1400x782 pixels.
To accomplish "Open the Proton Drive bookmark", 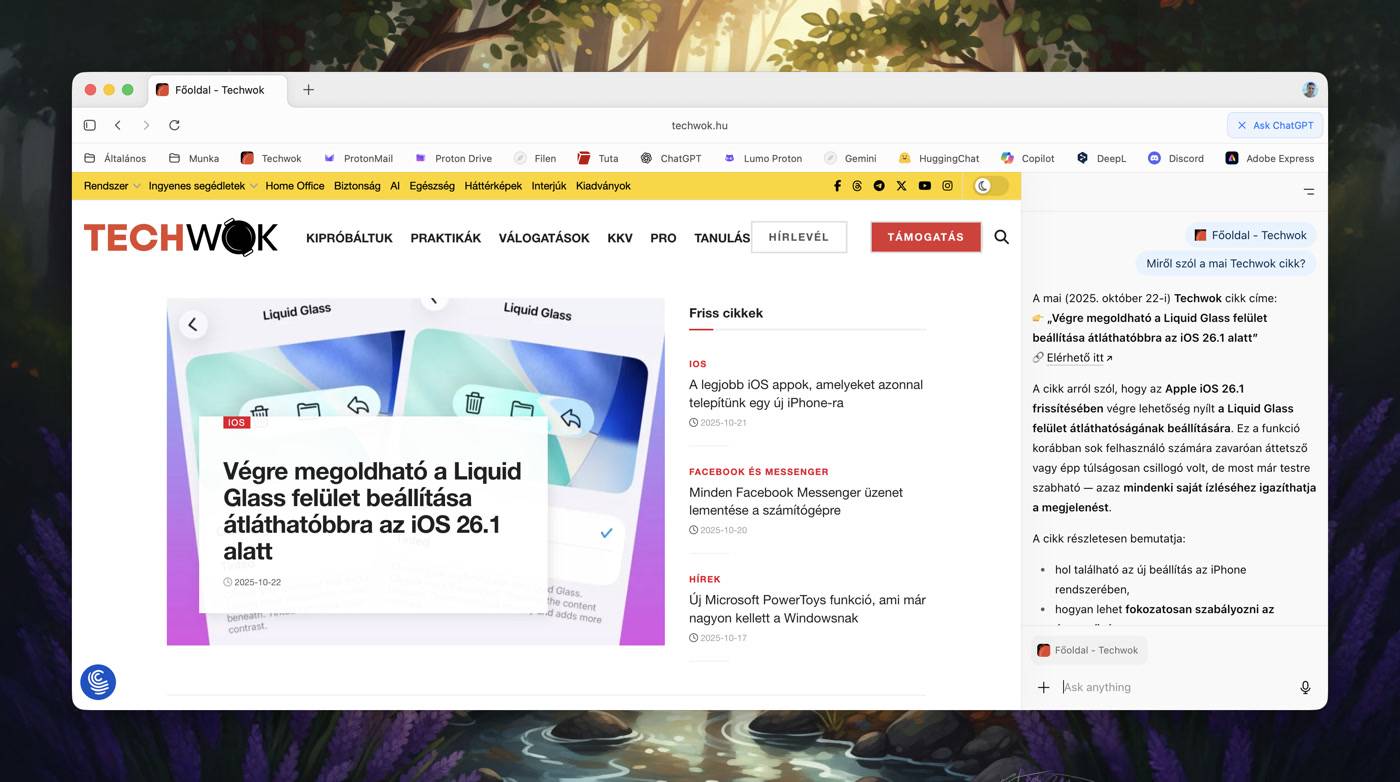I will [453, 158].
